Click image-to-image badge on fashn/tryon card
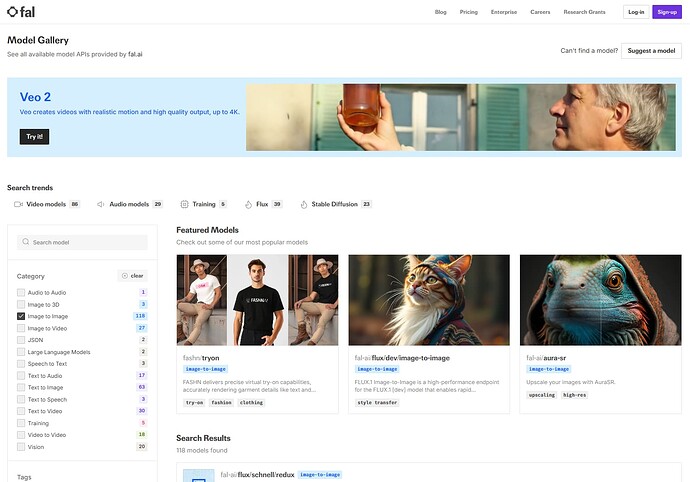This screenshot has width=690, height=482. pos(206,369)
